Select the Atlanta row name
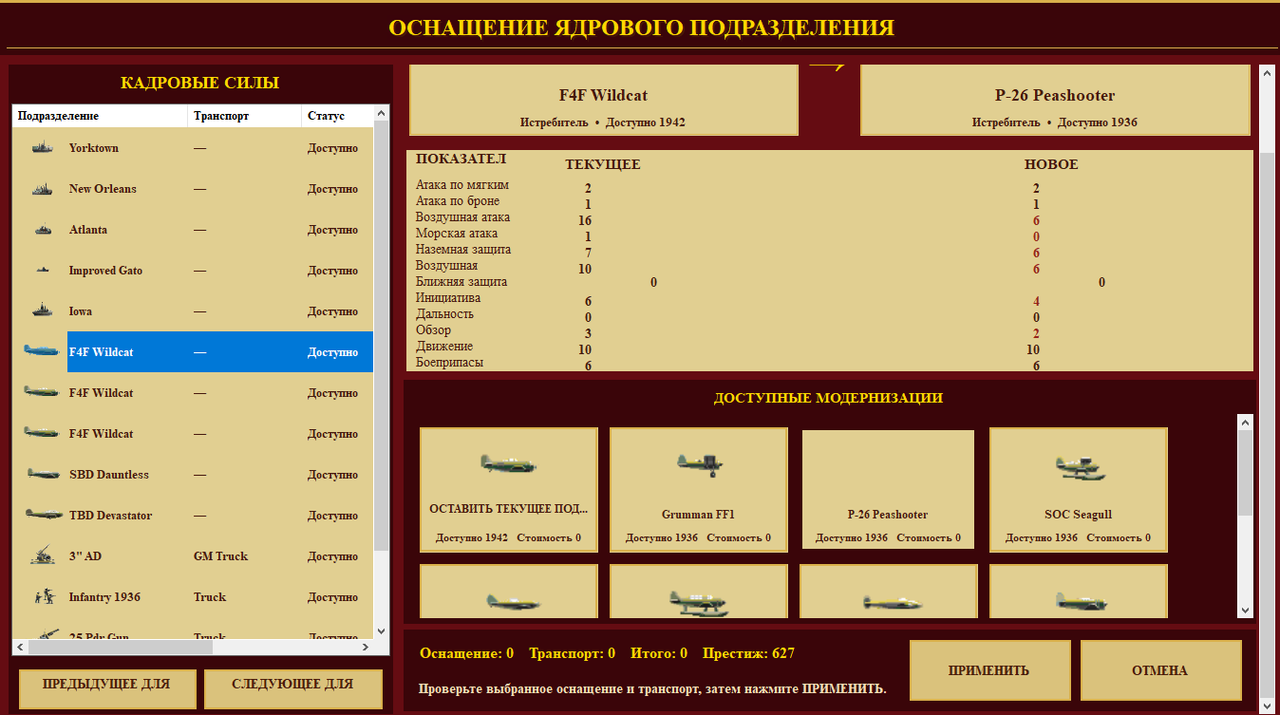 tap(88, 230)
